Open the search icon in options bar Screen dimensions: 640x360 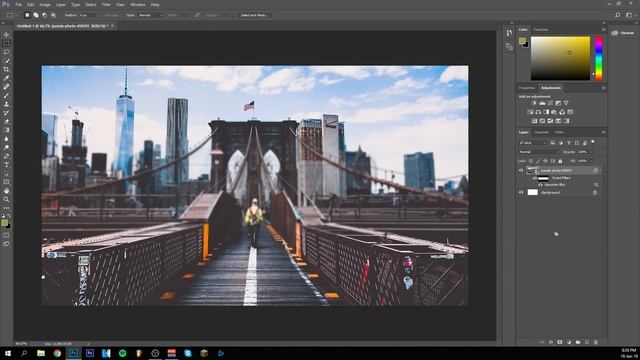(618, 15)
